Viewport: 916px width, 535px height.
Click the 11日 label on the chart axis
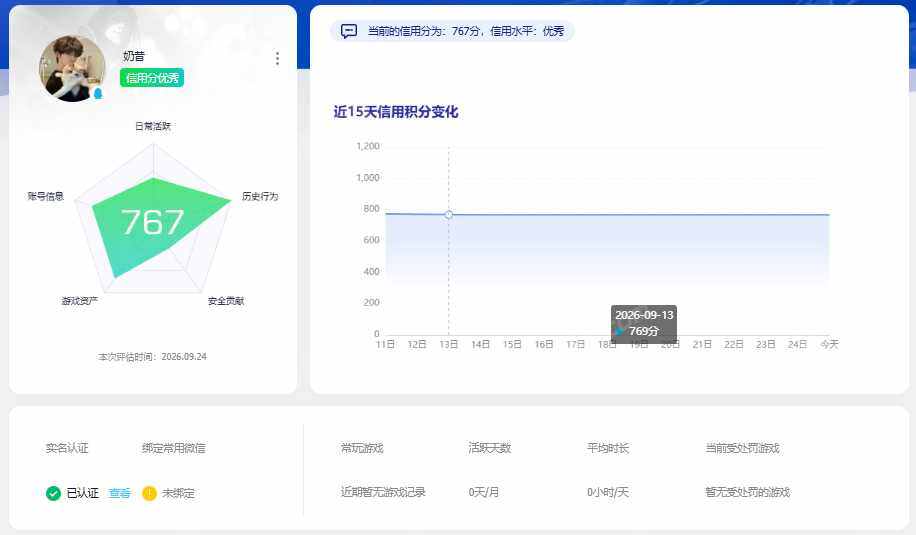(x=385, y=345)
